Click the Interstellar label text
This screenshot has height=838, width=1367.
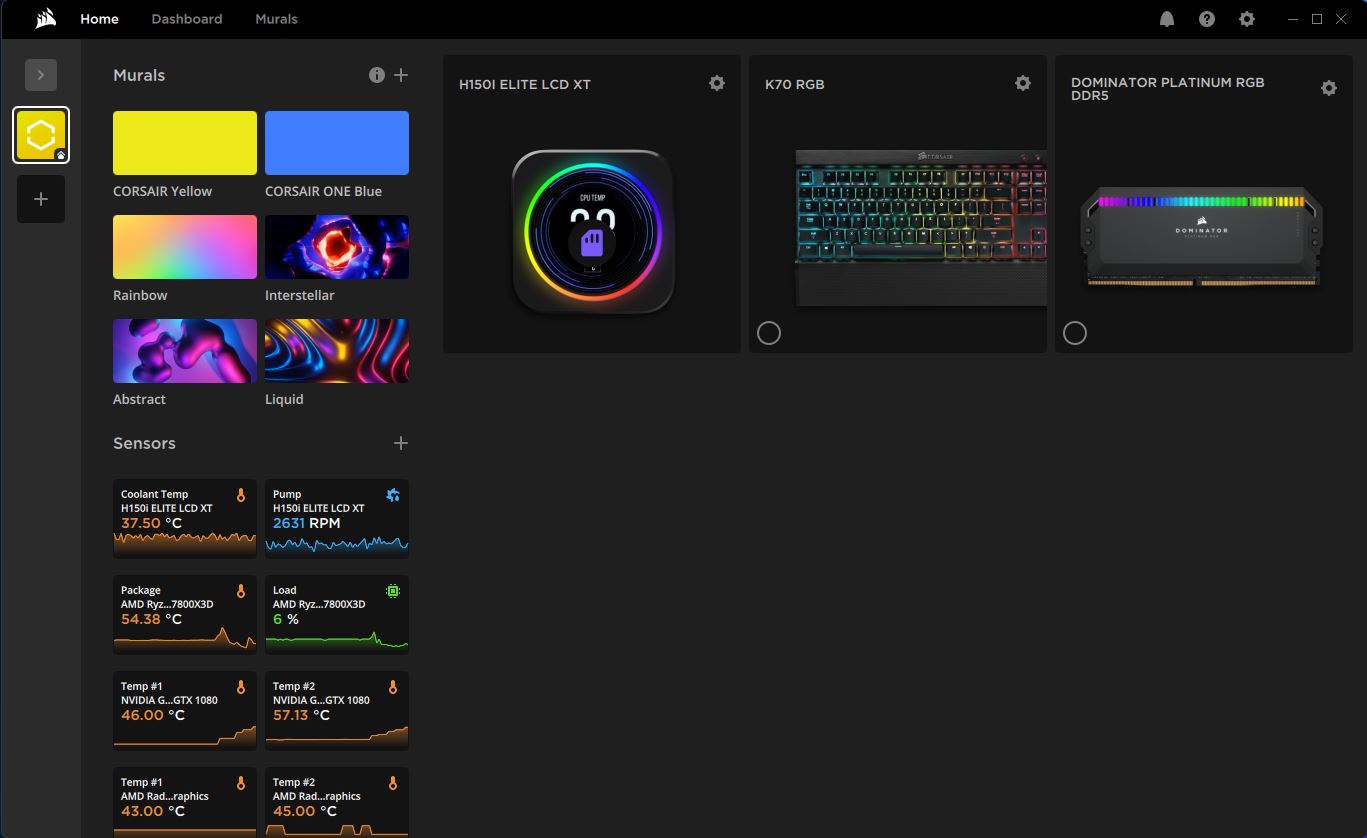pyautogui.click(x=300, y=295)
